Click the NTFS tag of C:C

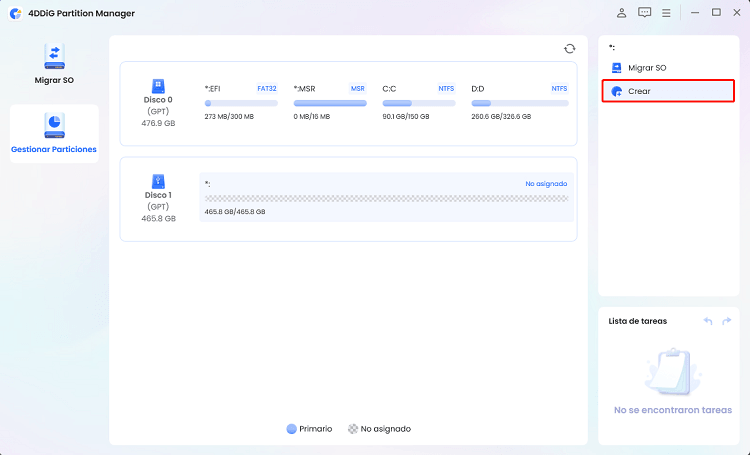[446, 89]
